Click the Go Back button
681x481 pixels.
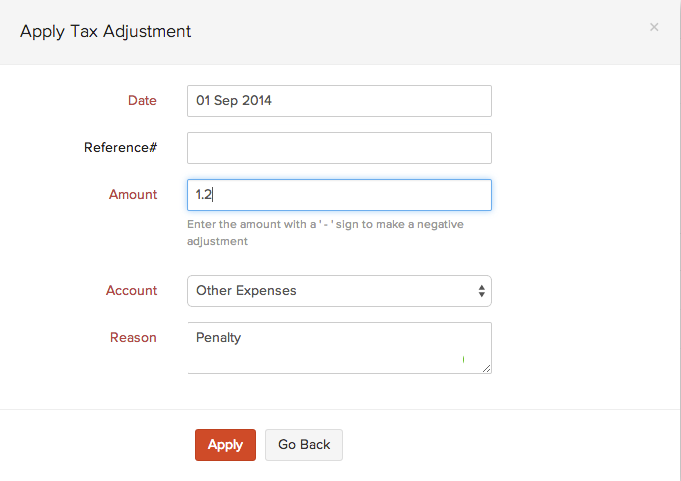click(304, 445)
